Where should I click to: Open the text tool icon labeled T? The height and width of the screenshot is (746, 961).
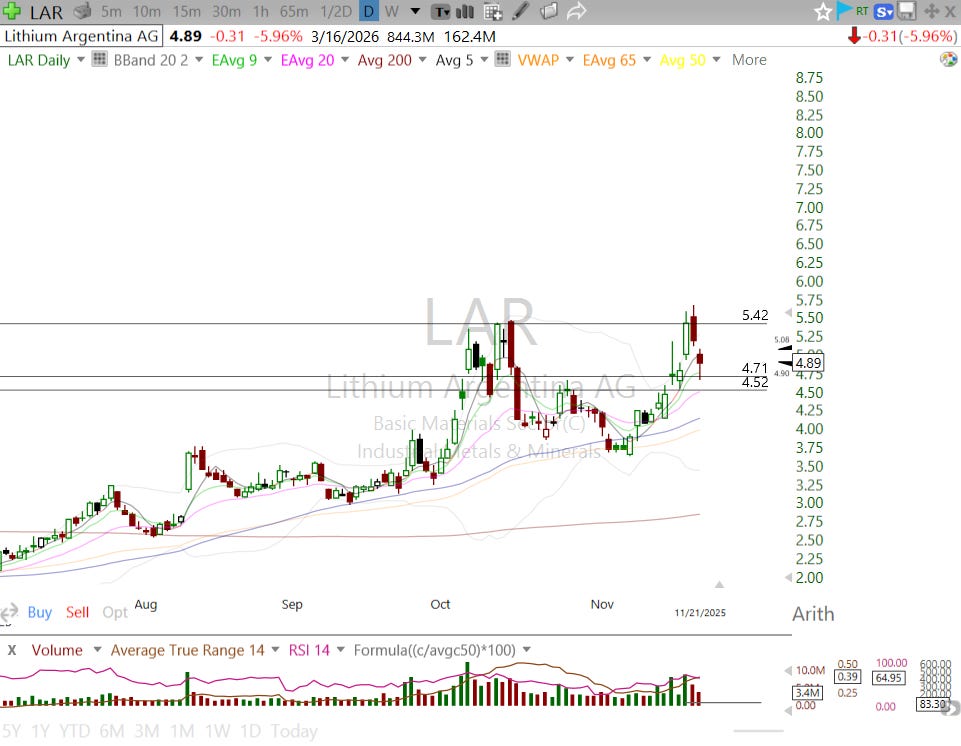(x=441, y=12)
